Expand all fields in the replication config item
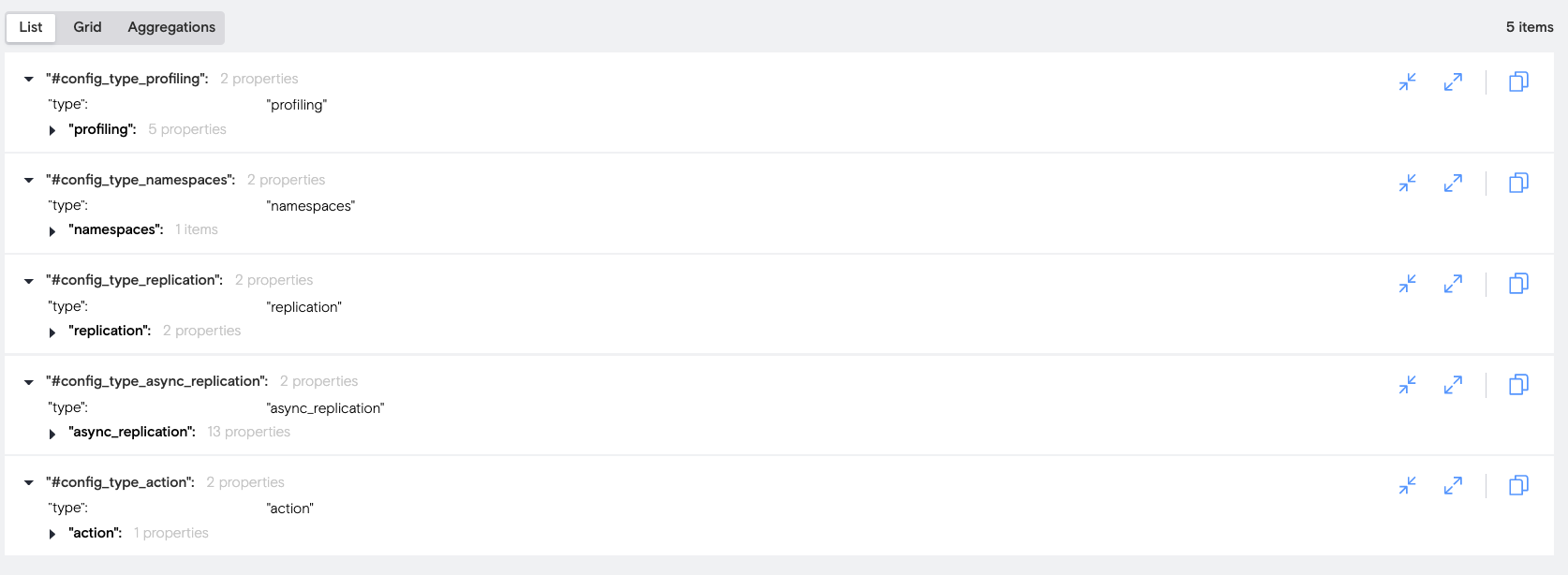 1453,284
